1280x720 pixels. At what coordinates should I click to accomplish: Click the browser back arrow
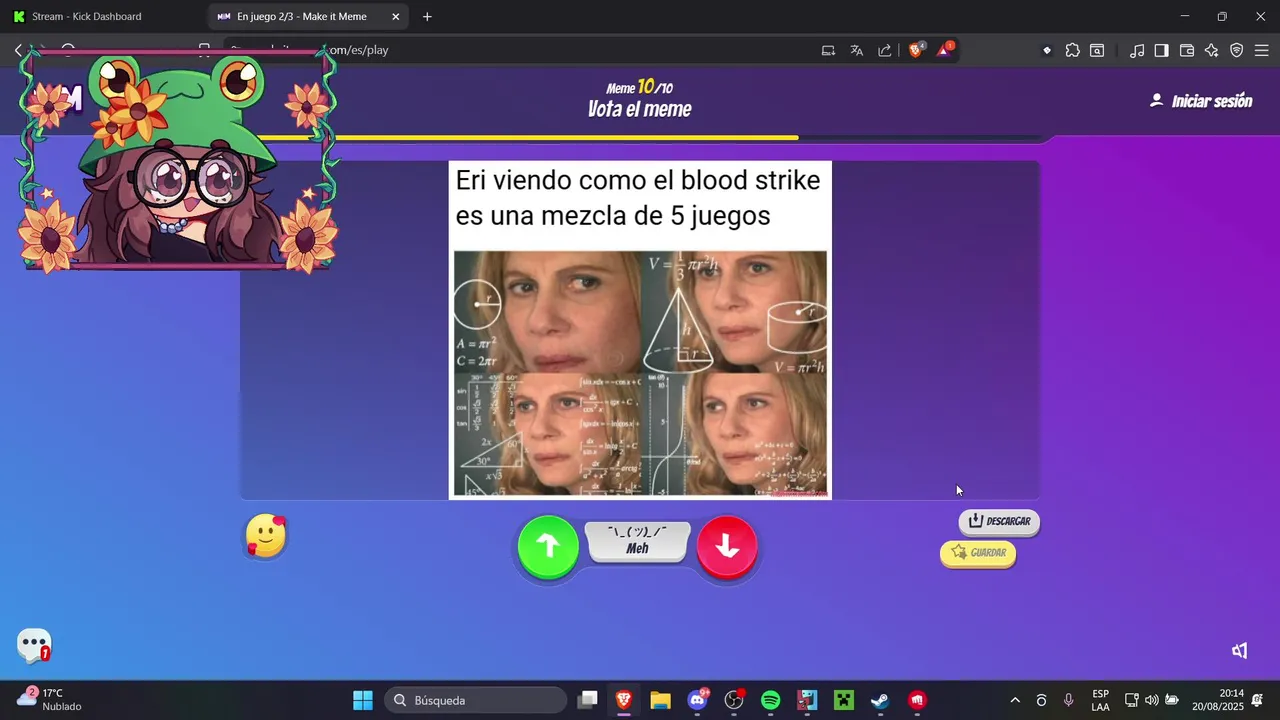[18, 50]
